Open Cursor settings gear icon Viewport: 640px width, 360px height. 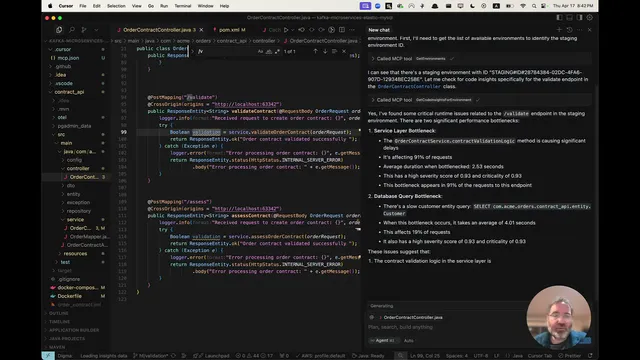(589, 18)
